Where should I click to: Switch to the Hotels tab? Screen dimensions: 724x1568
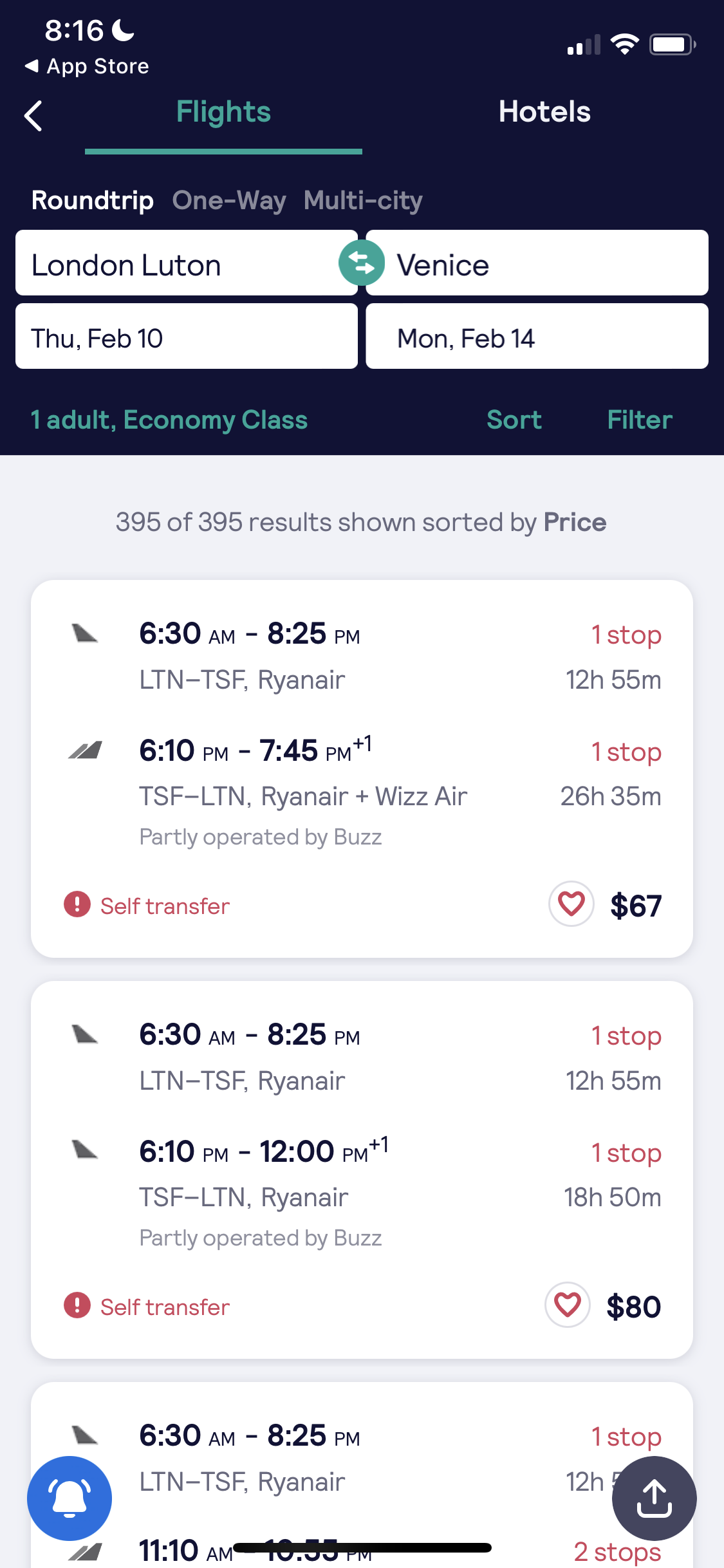[544, 112]
